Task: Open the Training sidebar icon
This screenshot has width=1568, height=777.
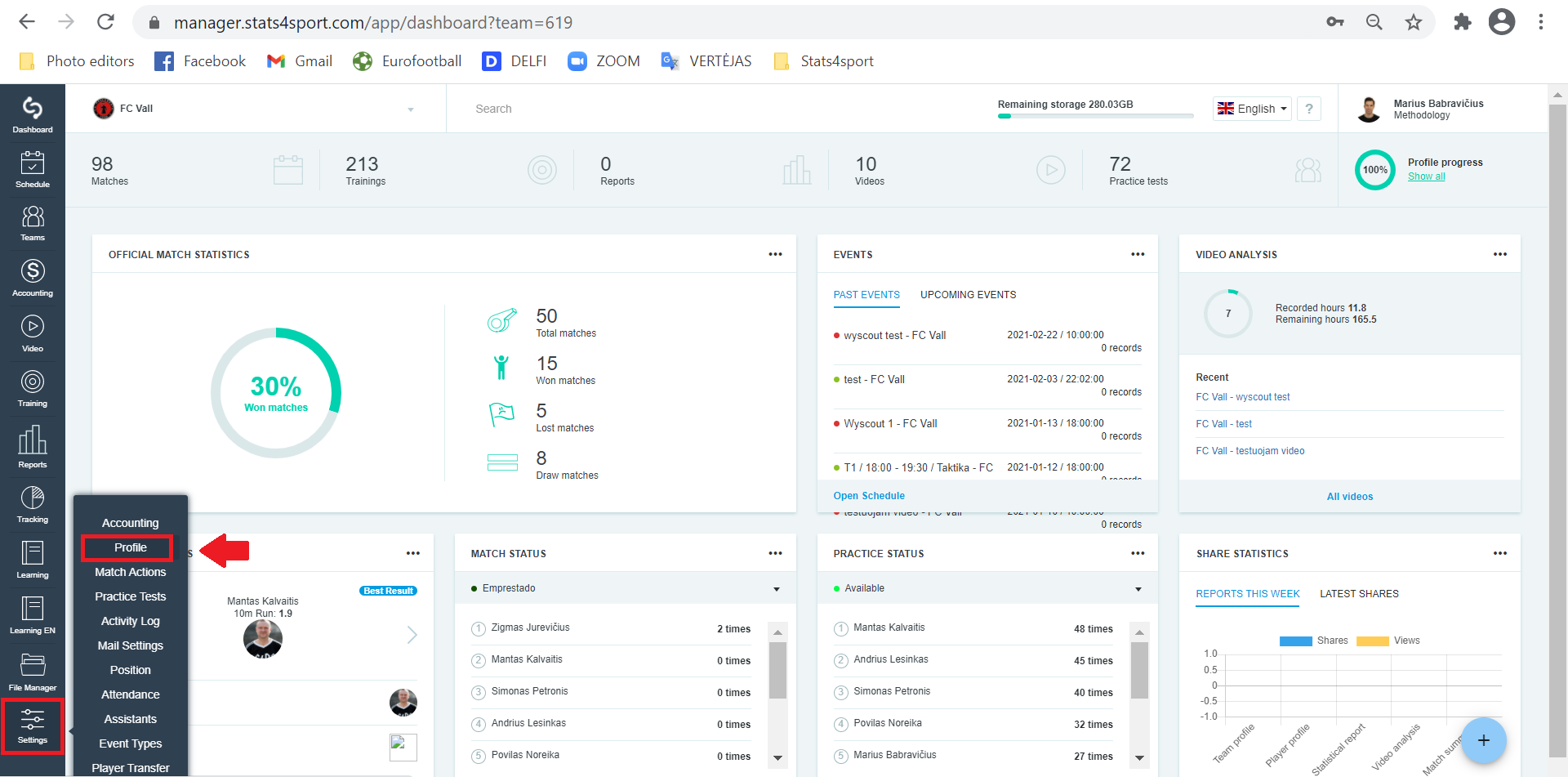Action: (x=33, y=388)
